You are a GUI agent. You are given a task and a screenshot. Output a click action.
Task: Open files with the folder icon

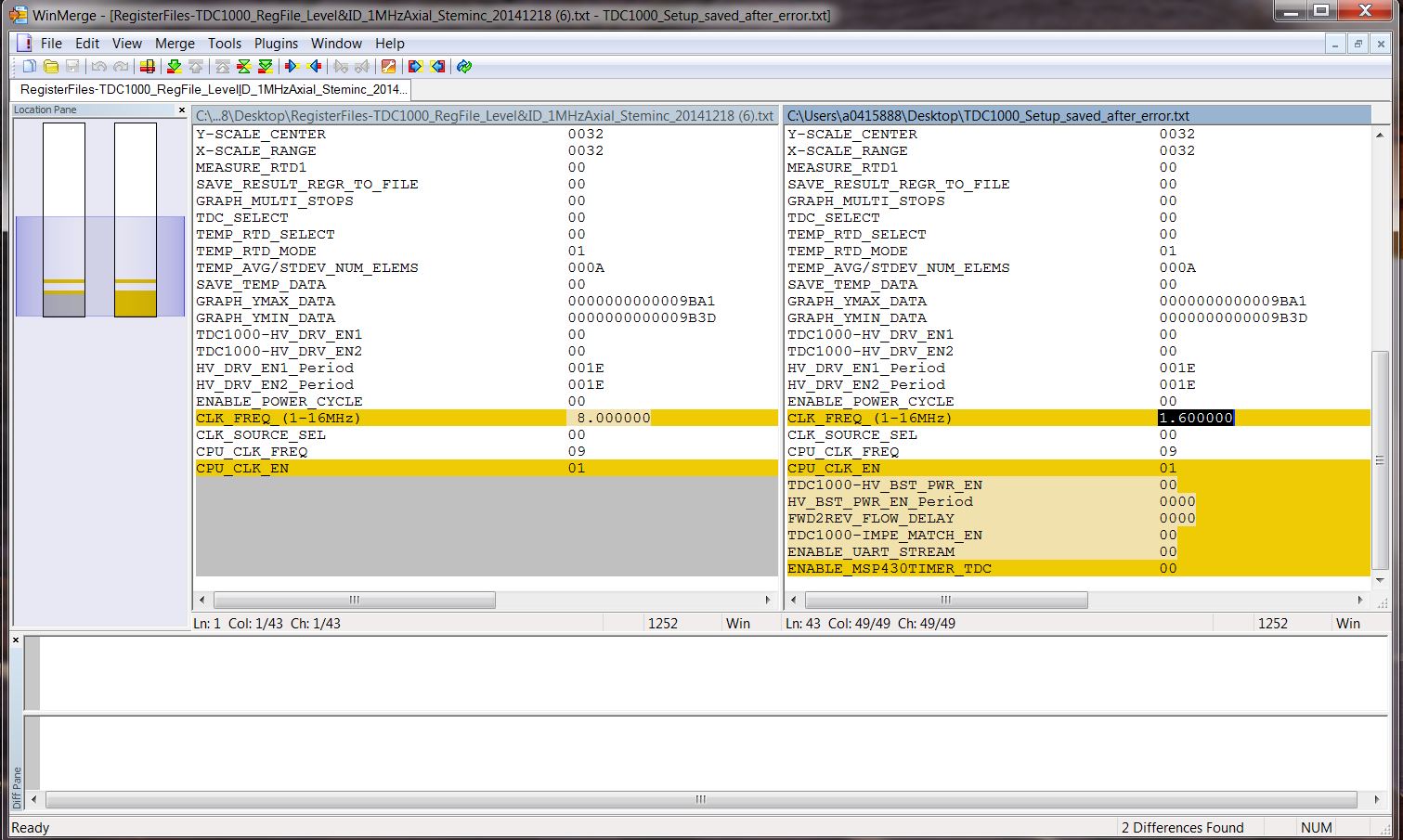coord(51,66)
